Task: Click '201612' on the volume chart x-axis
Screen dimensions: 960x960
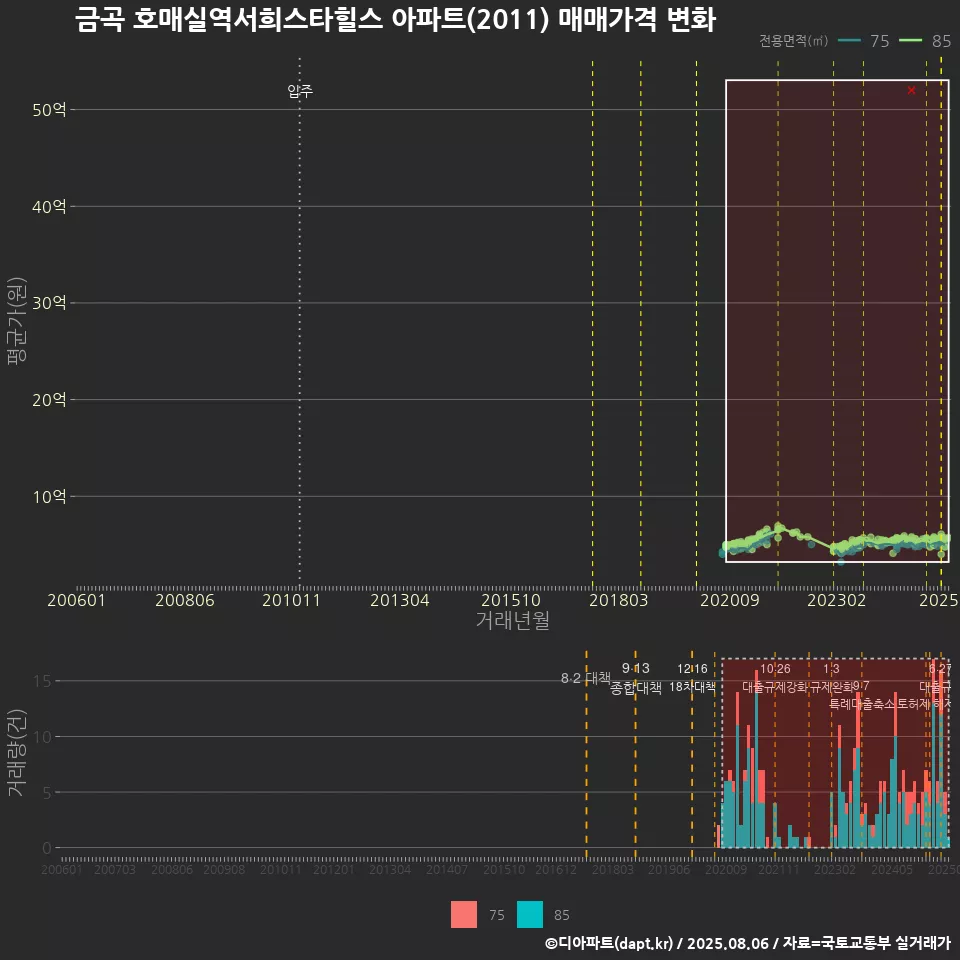Action: coord(556,869)
